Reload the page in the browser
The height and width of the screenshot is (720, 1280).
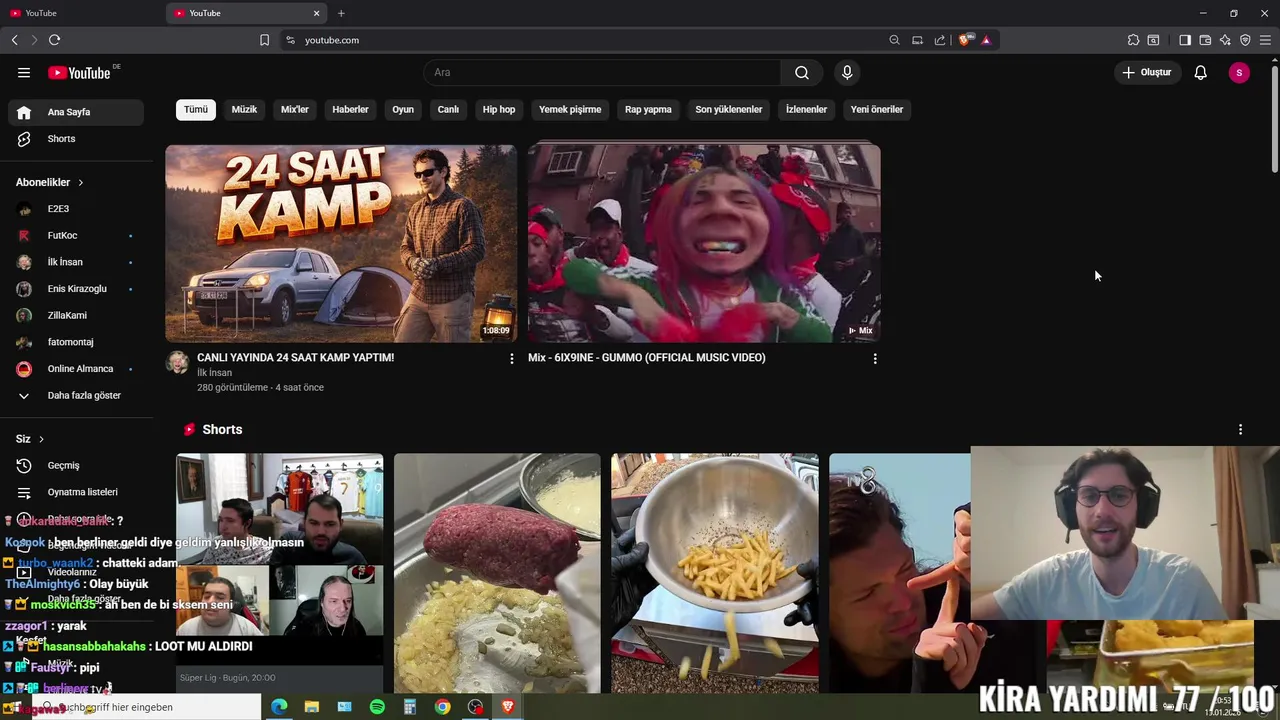click(x=54, y=40)
